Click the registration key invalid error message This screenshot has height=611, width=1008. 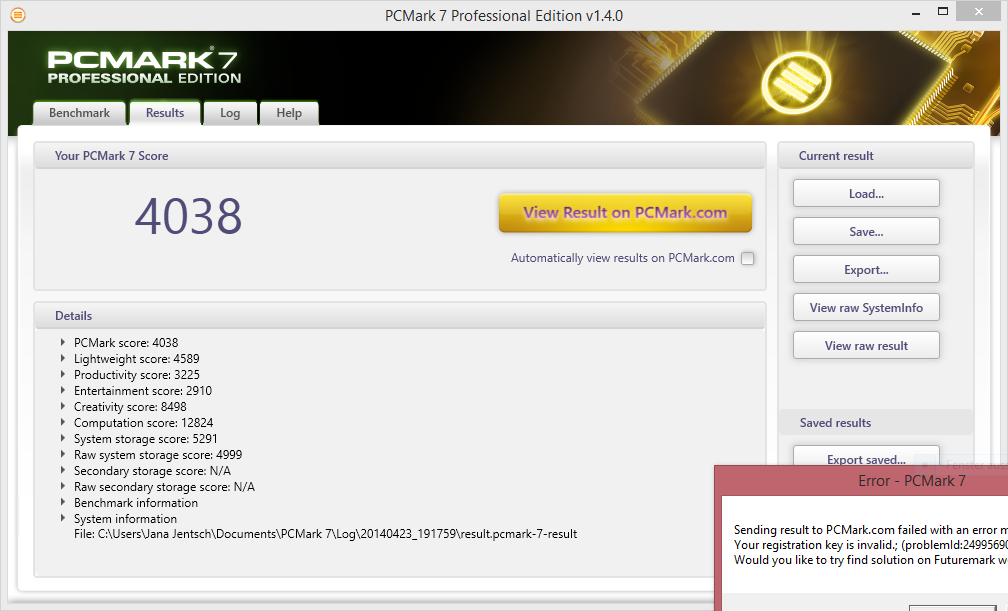[871, 545]
